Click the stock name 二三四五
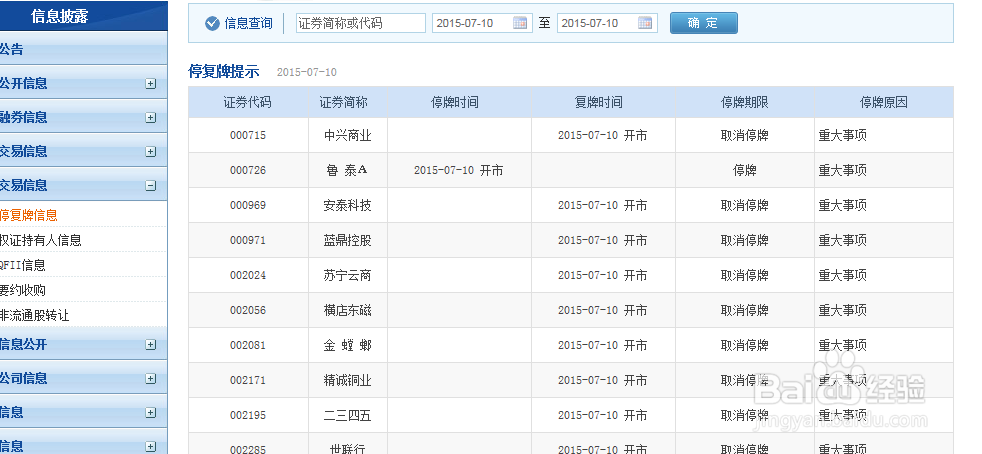 [x=348, y=416]
